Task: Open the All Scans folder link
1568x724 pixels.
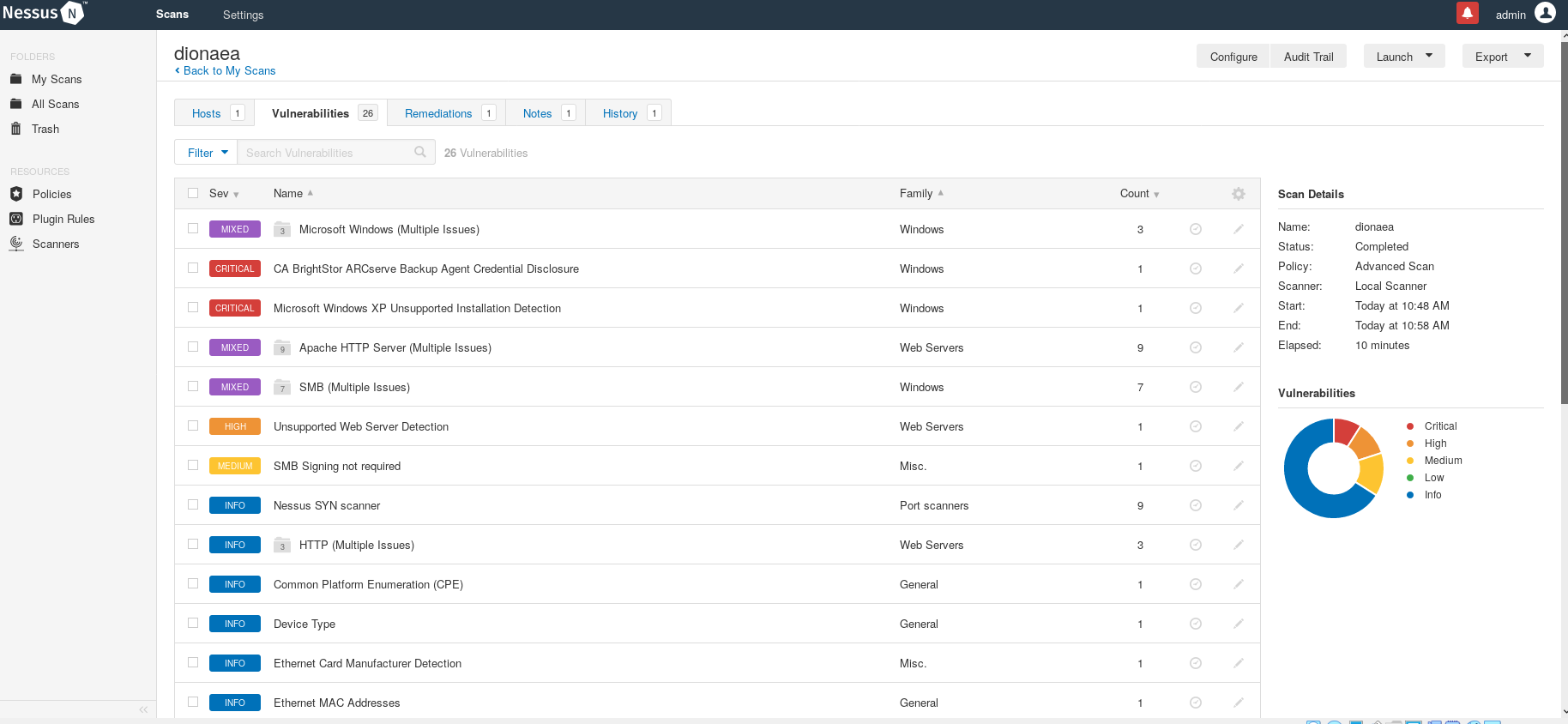Action: (x=55, y=104)
